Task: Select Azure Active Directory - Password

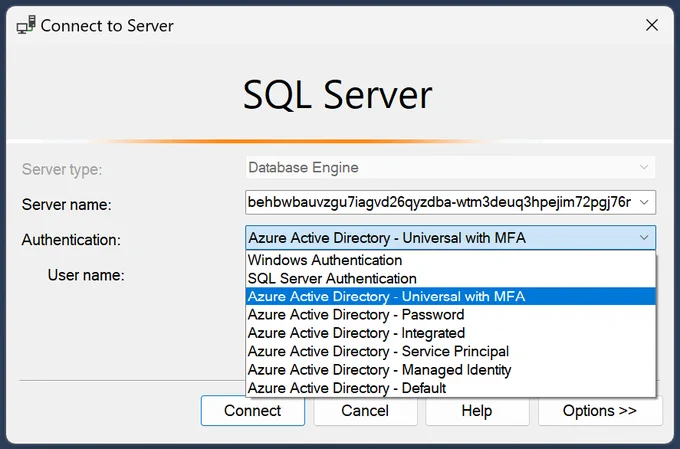Action: pos(451,315)
